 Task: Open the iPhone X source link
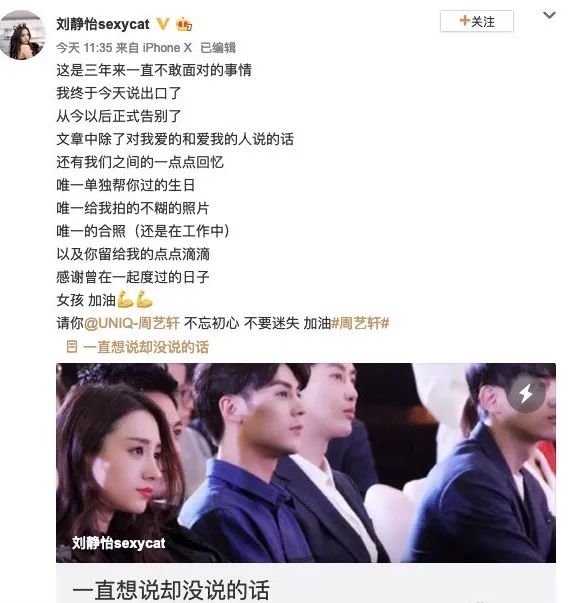pyautogui.click(x=167, y=48)
